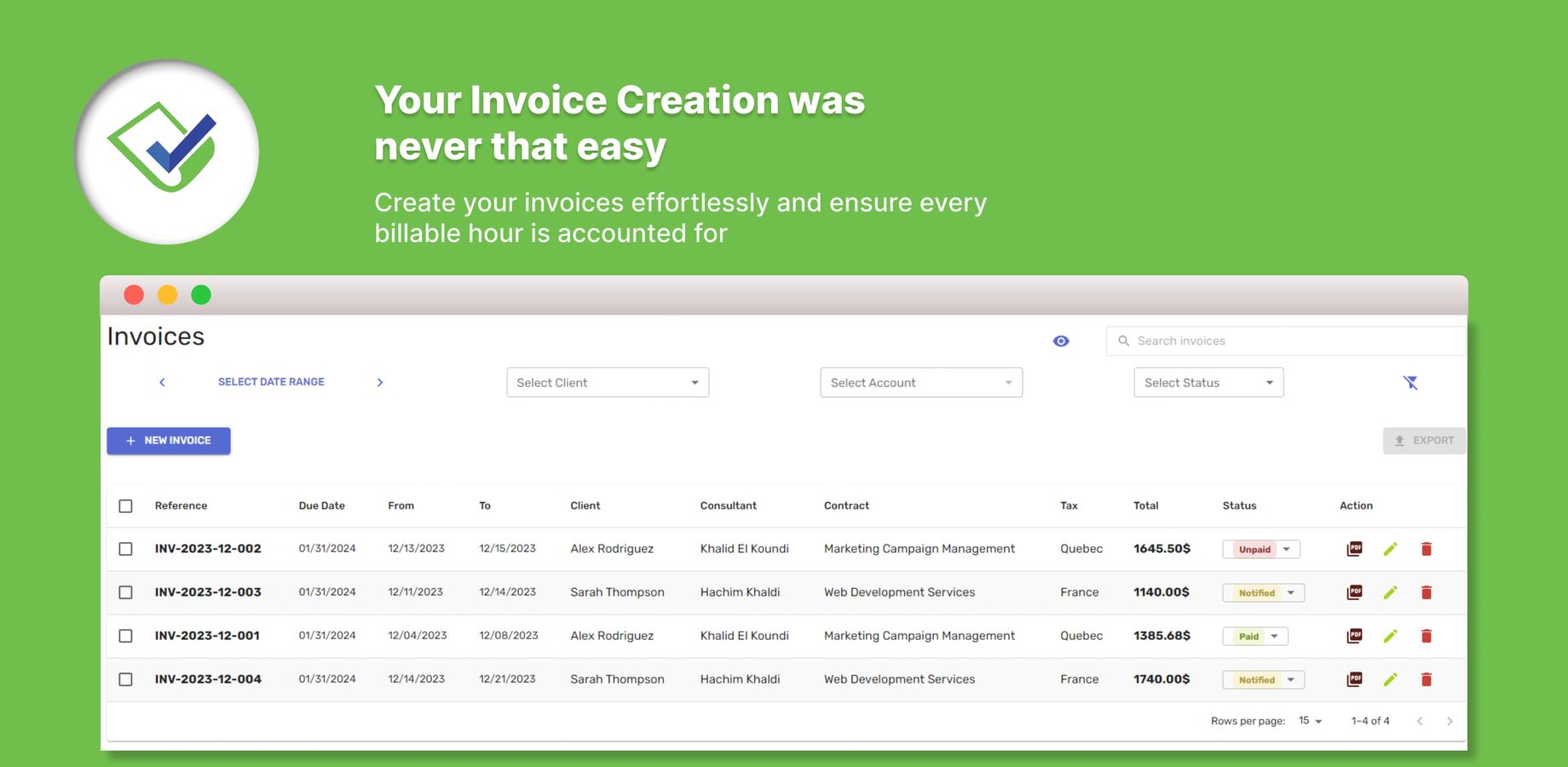Change the Notified status for INV-2023-12-003

point(1264,593)
